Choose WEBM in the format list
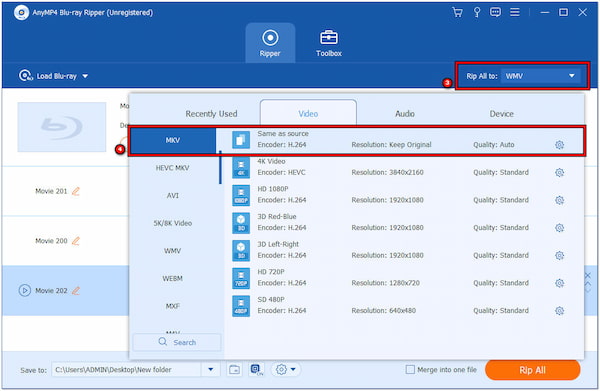The image size is (600, 391). (173, 278)
